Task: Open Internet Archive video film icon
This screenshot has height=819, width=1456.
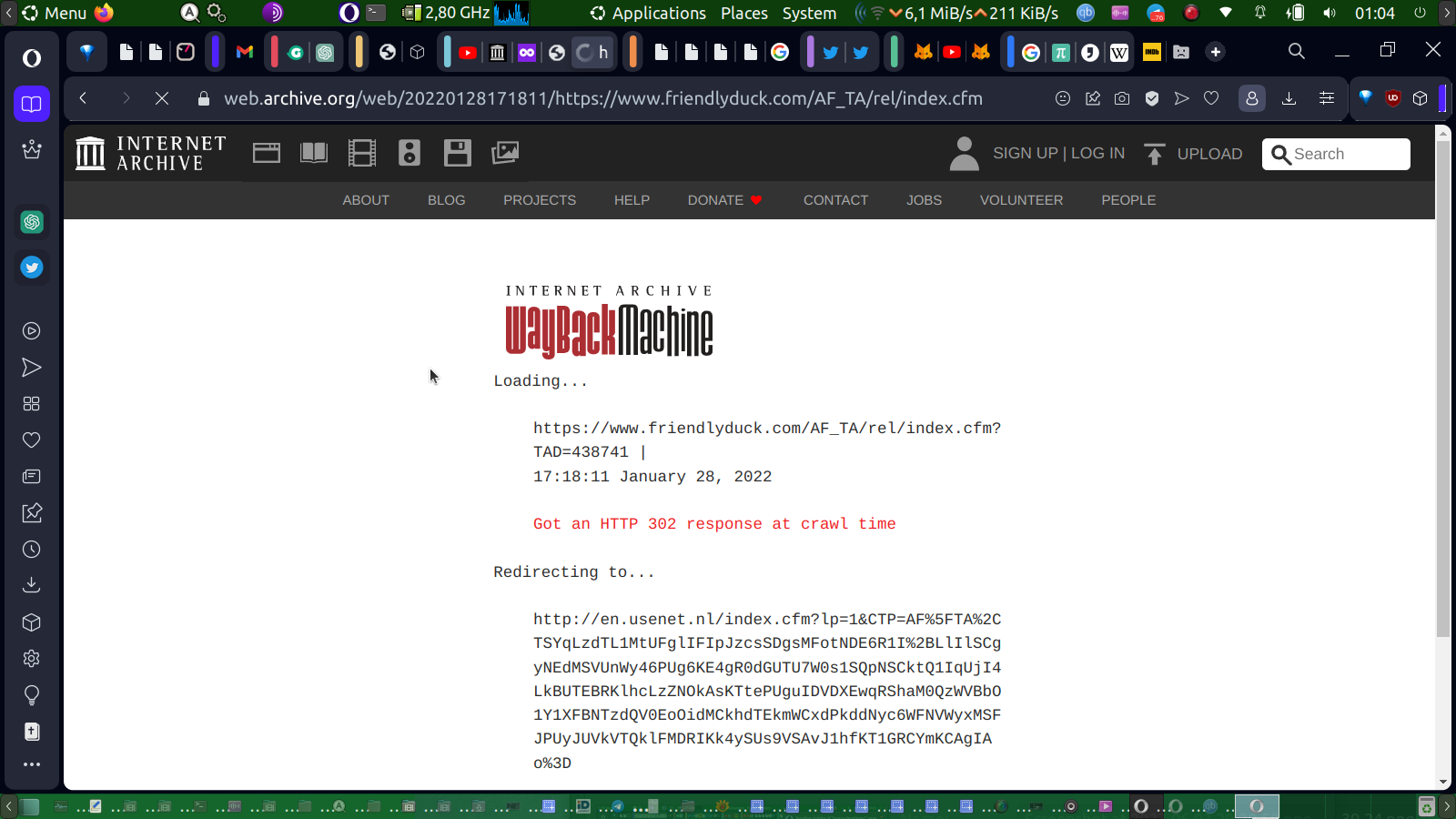Action: coord(362,153)
